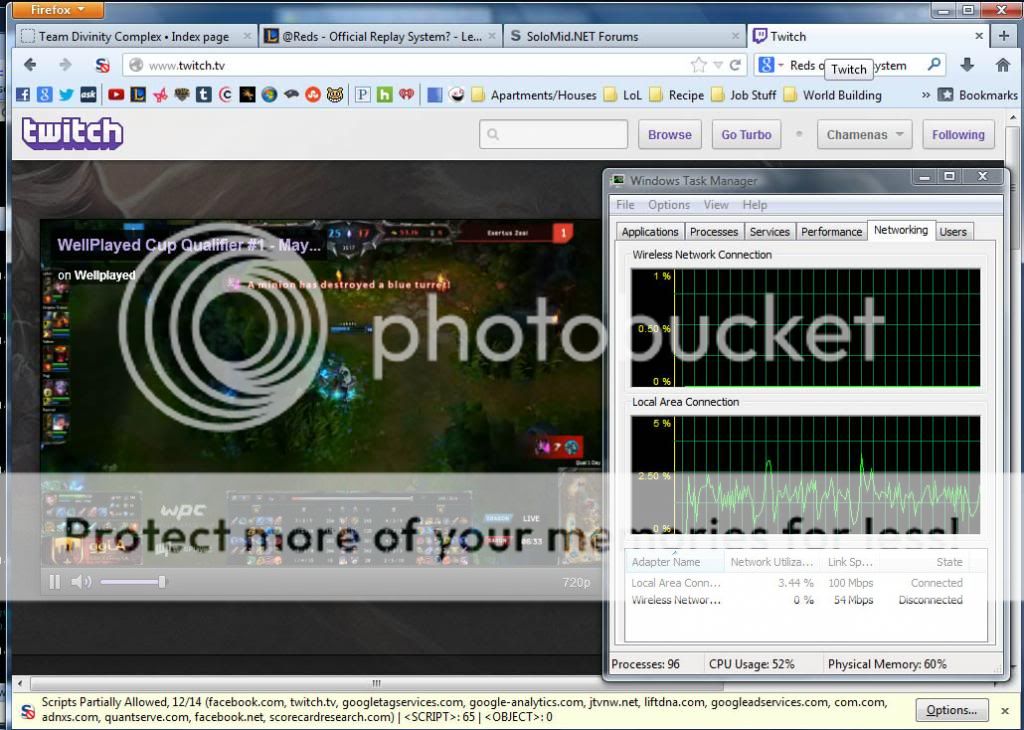
Task: Open the Firefox application menu button
Action: click(x=59, y=10)
